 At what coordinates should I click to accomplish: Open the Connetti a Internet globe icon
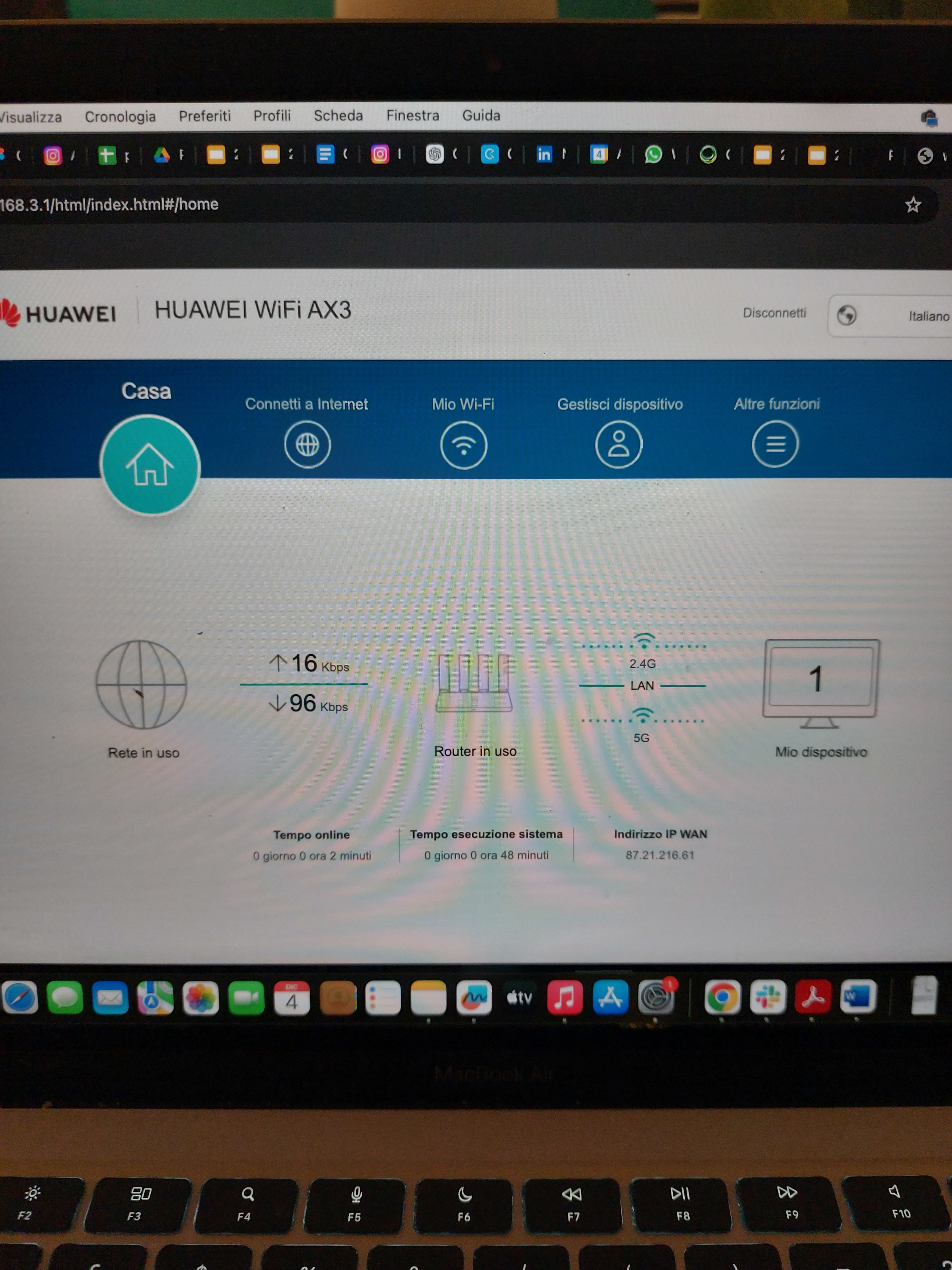[x=307, y=444]
